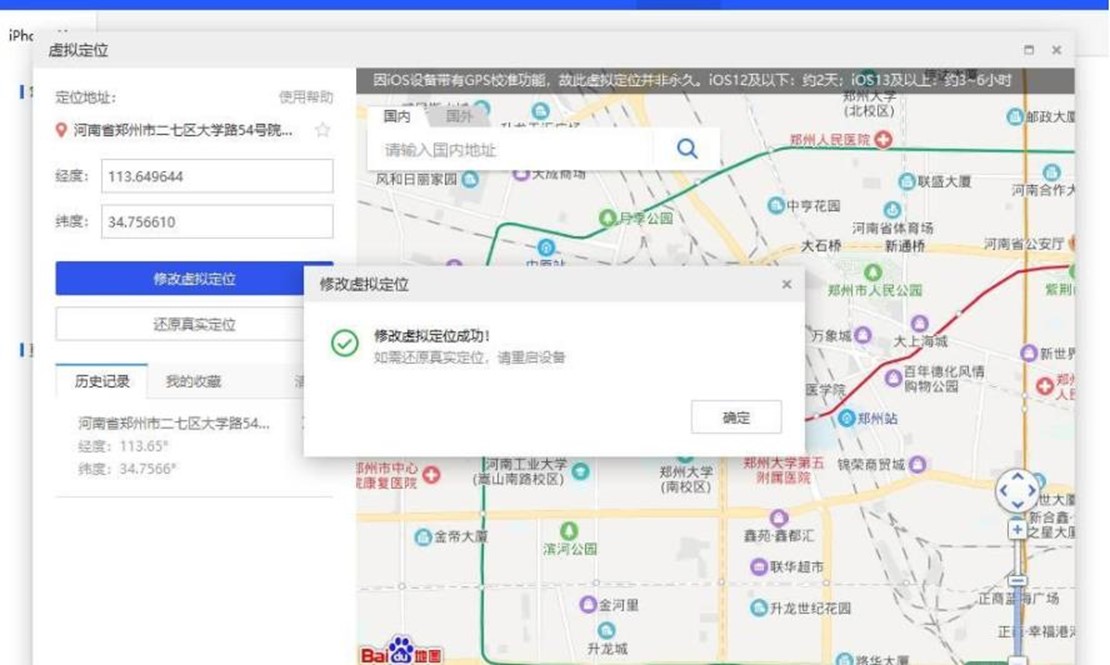Click the Baidu map logo
This screenshot has width=1110, height=665.
click(401, 652)
